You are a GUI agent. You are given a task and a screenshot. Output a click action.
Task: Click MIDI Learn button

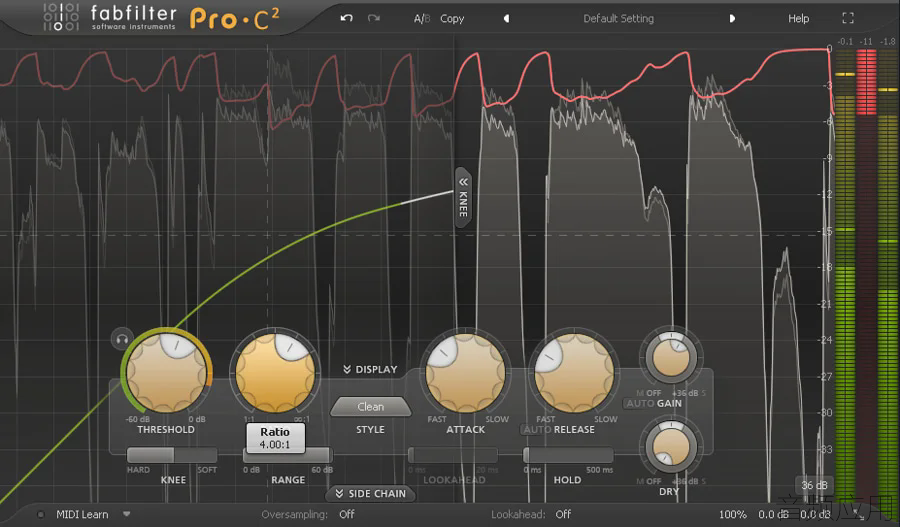tap(82, 514)
